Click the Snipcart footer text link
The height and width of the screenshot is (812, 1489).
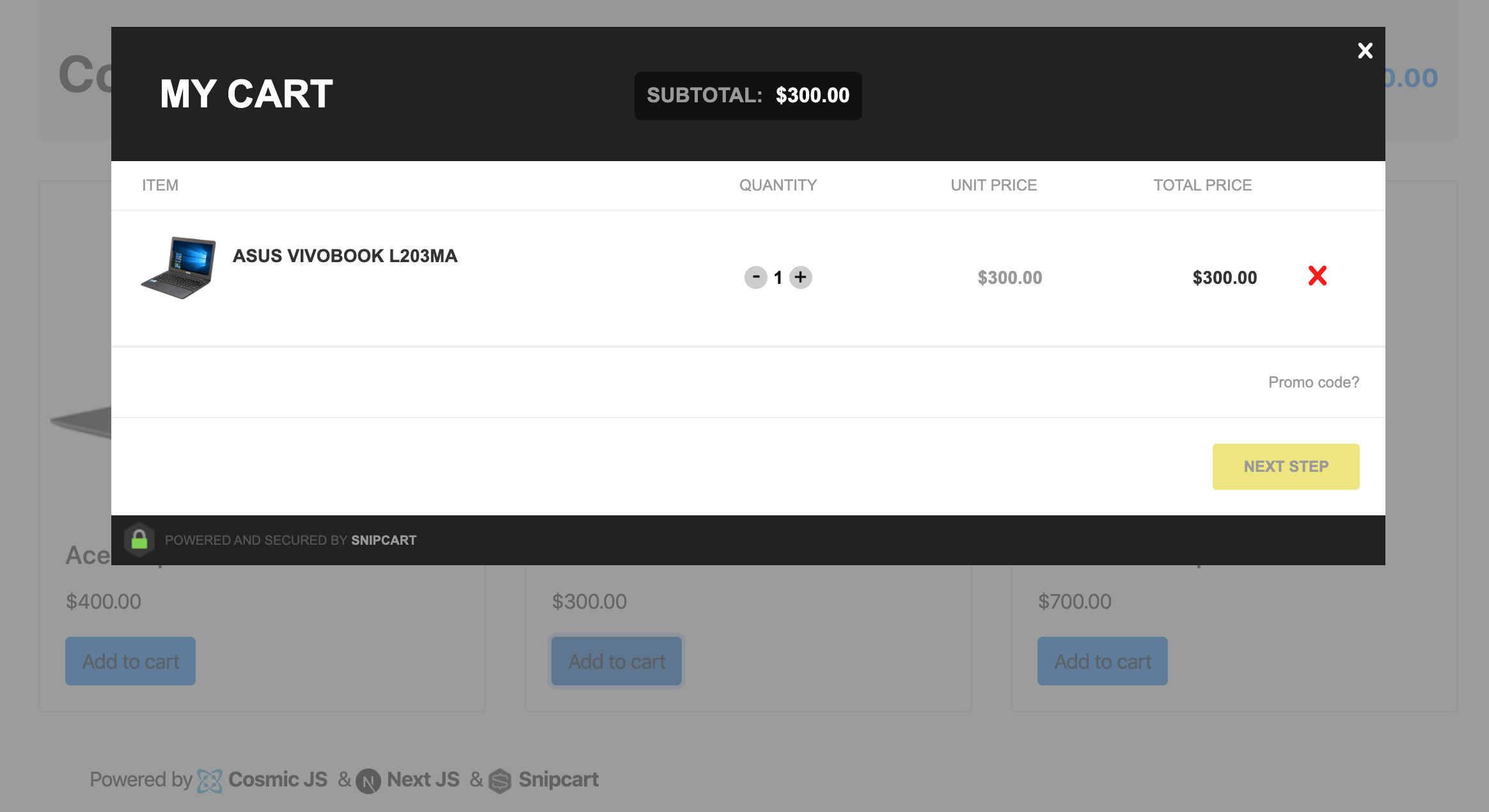click(558, 779)
